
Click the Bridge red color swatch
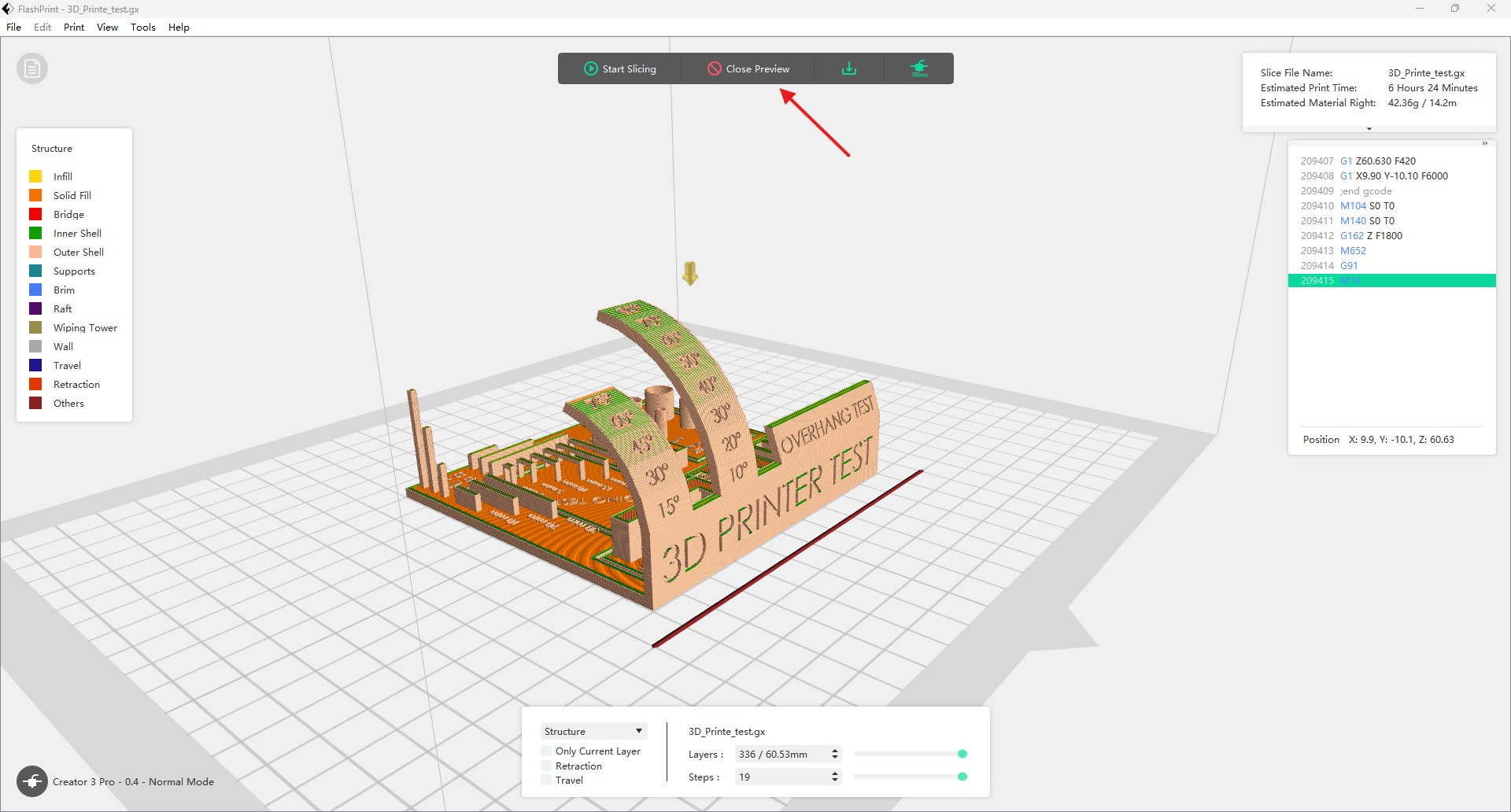click(35, 214)
